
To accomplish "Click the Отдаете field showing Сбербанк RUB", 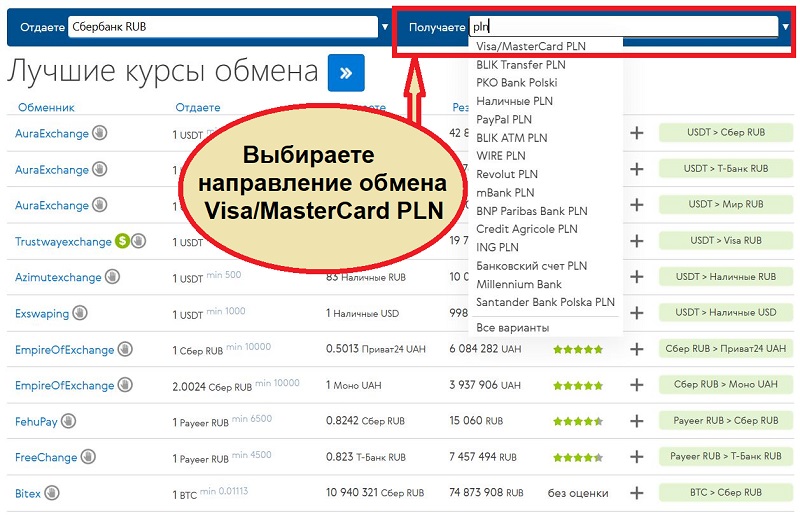I will (x=222, y=27).
